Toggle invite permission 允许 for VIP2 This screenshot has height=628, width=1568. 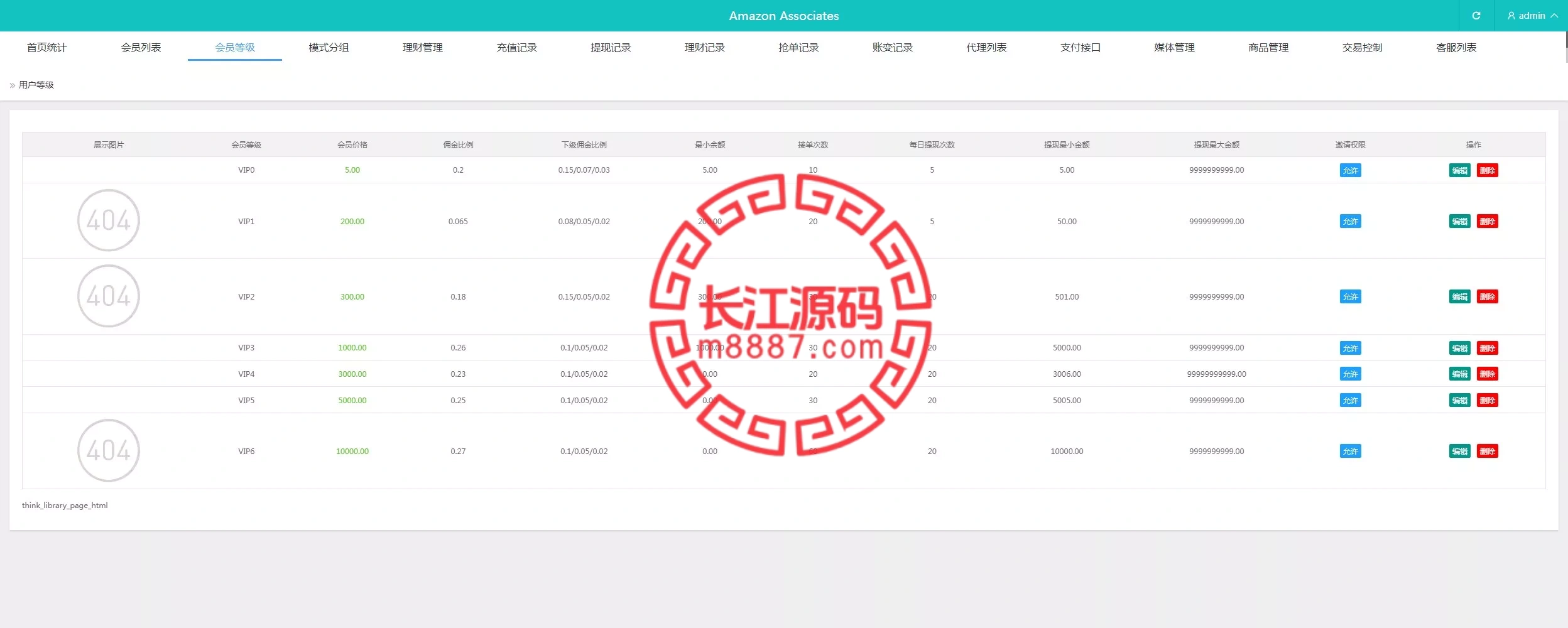click(1350, 296)
